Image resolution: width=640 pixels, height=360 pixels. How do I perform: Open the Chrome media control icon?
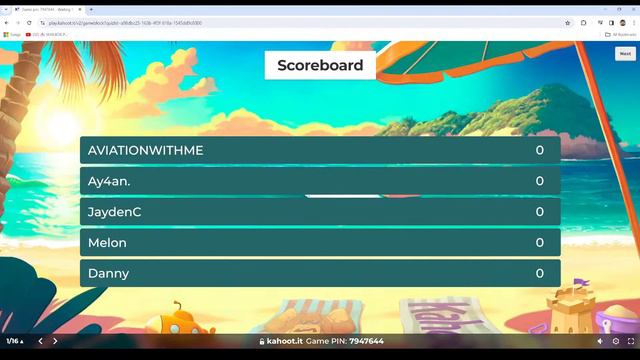click(600, 23)
